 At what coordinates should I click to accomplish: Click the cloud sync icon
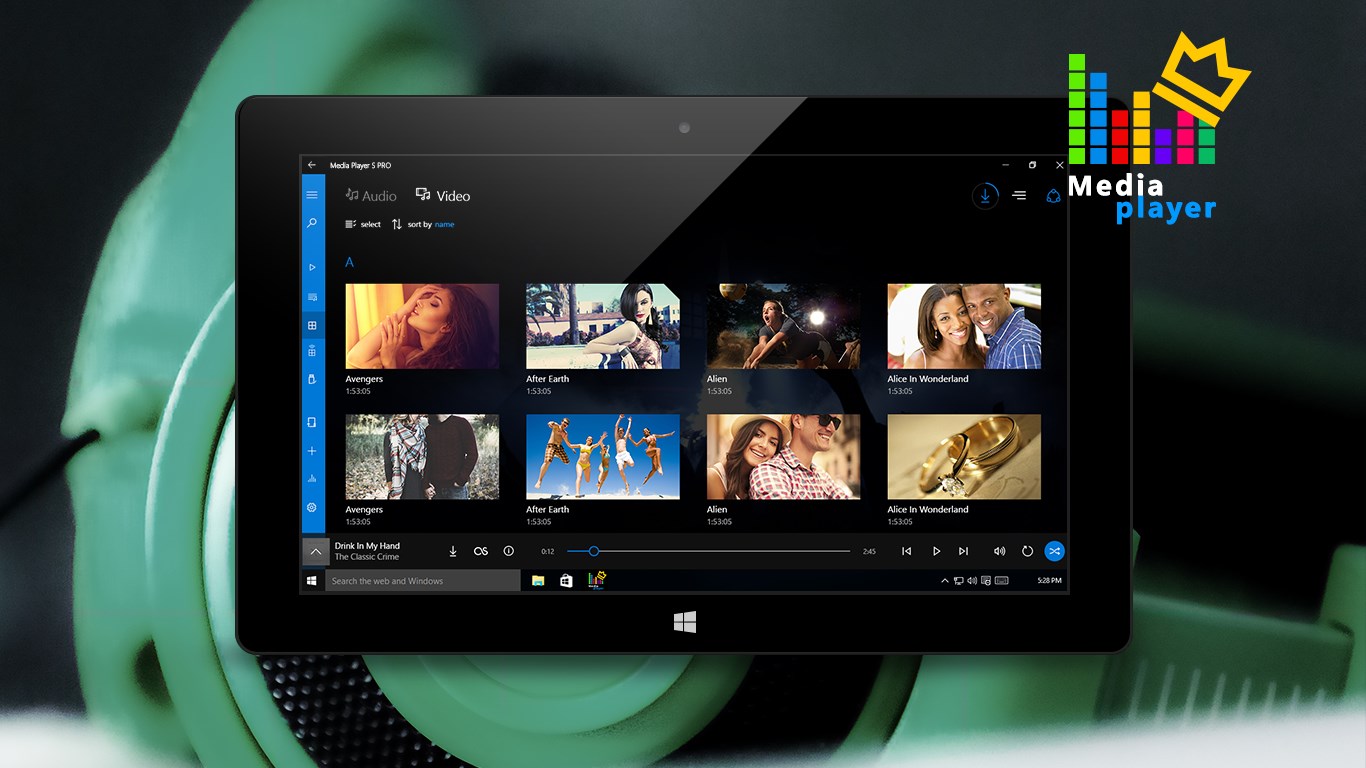pyautogui.click(x=1053, y=195)
